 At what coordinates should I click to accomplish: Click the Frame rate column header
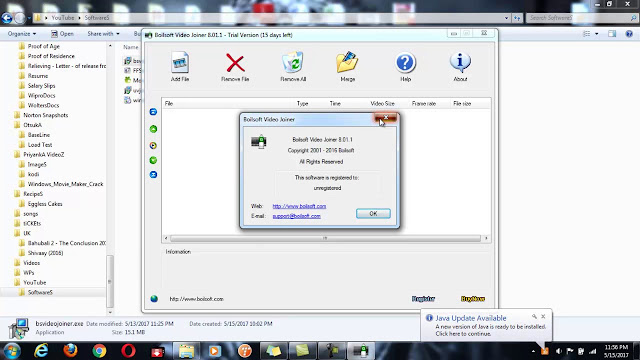[424, 104]
